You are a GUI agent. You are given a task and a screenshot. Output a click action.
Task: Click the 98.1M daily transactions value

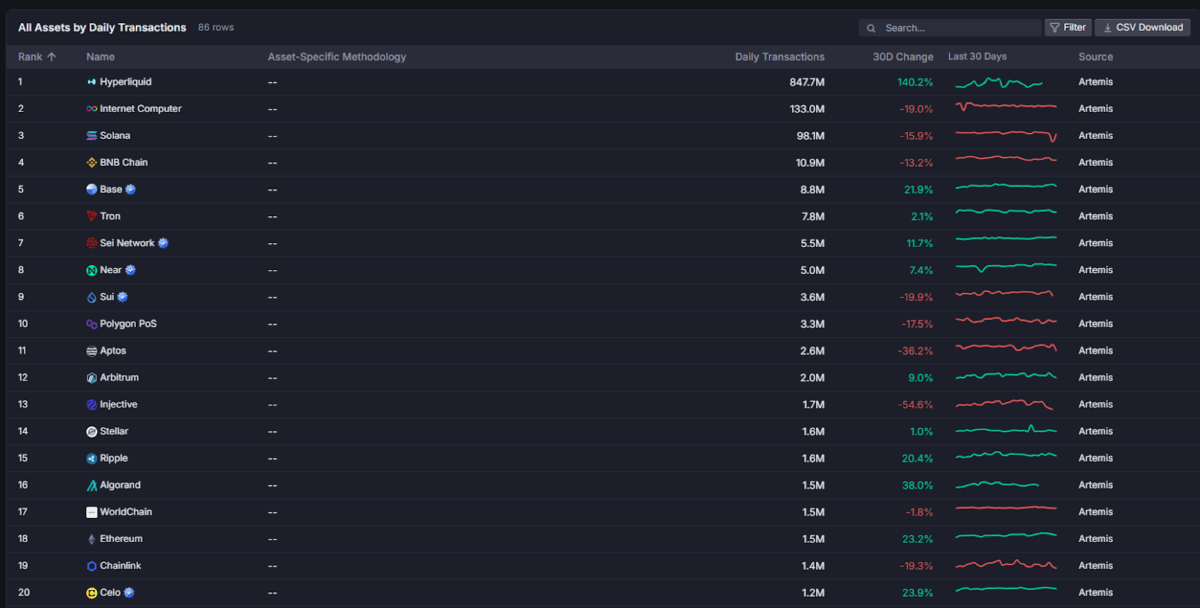[x=810, y=136]
